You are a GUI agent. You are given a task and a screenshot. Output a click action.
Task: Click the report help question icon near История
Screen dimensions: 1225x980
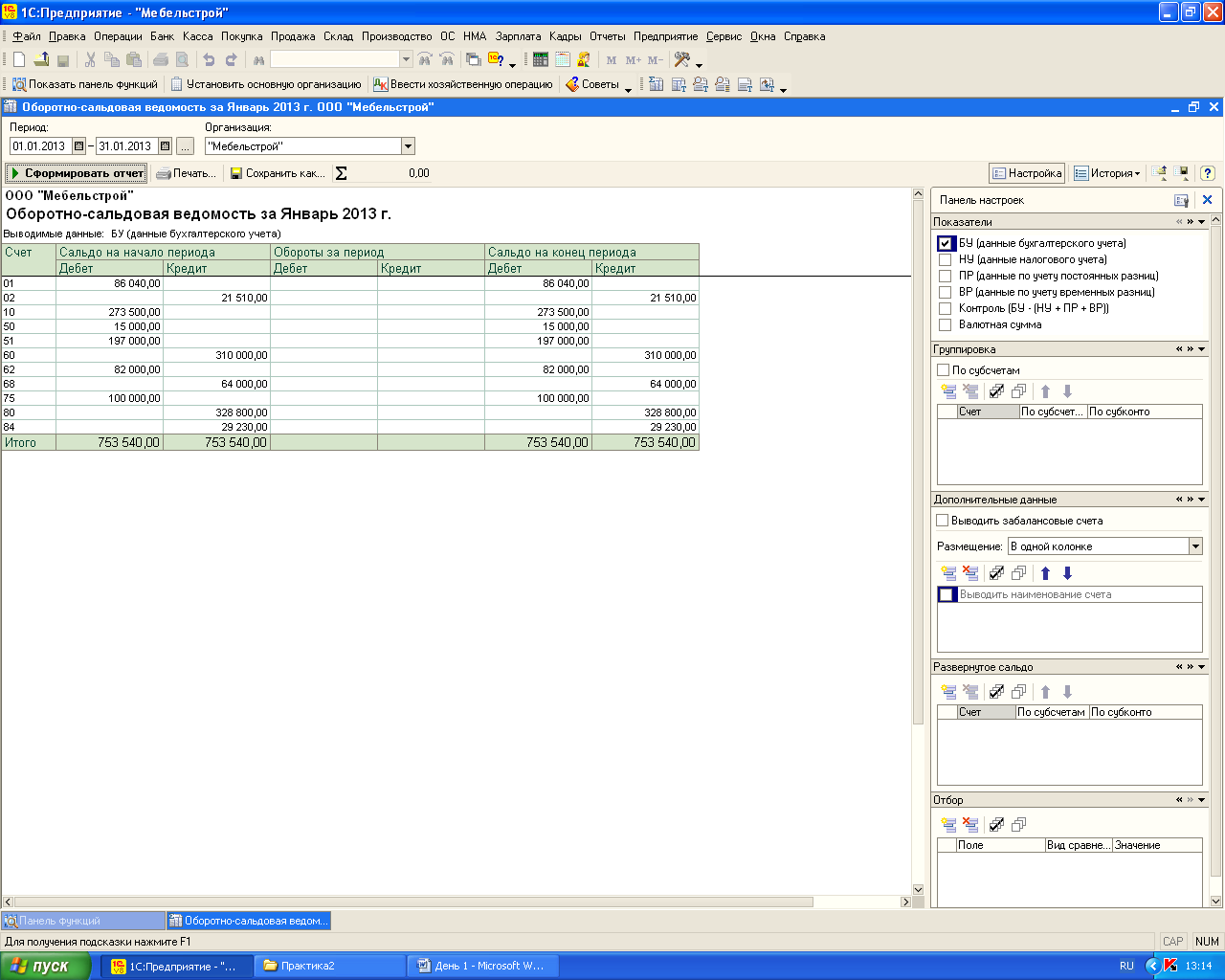[x=1208, y=173]
